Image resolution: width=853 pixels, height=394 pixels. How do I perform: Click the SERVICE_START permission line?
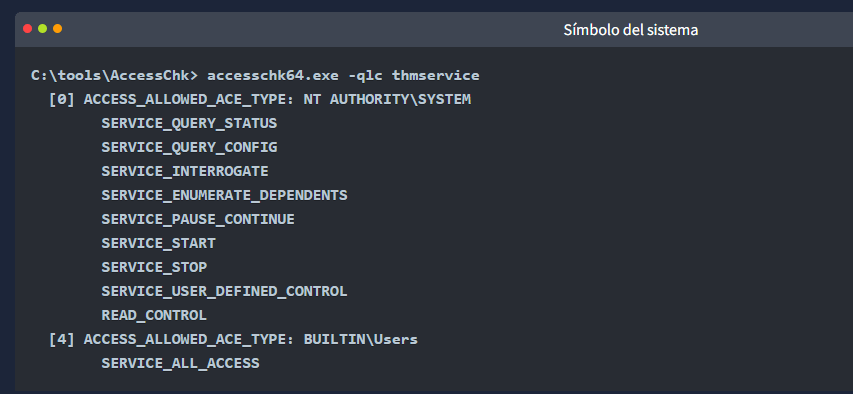click(x=158, y=243)
